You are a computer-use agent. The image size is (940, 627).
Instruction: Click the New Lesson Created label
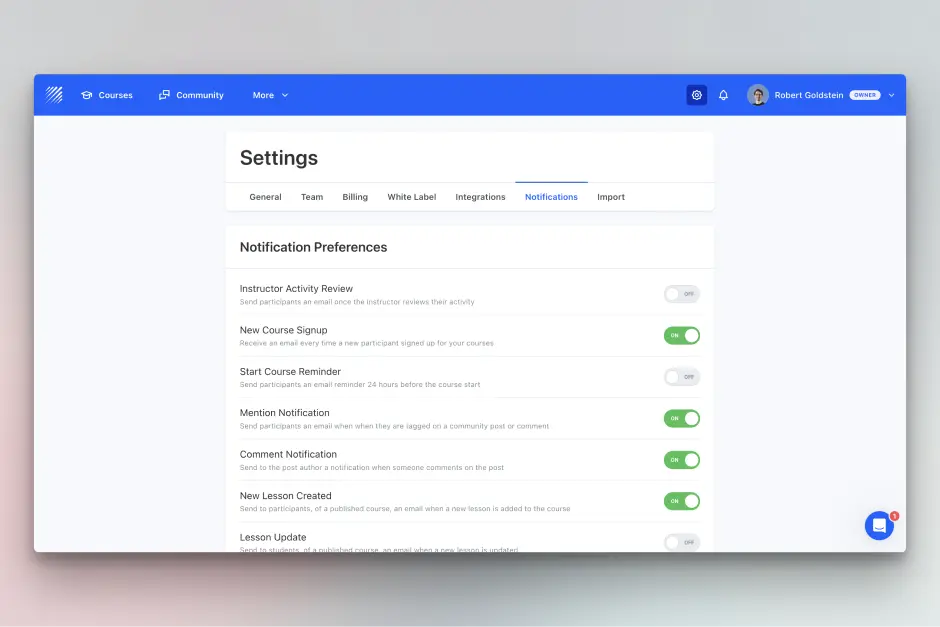point(285,495)
